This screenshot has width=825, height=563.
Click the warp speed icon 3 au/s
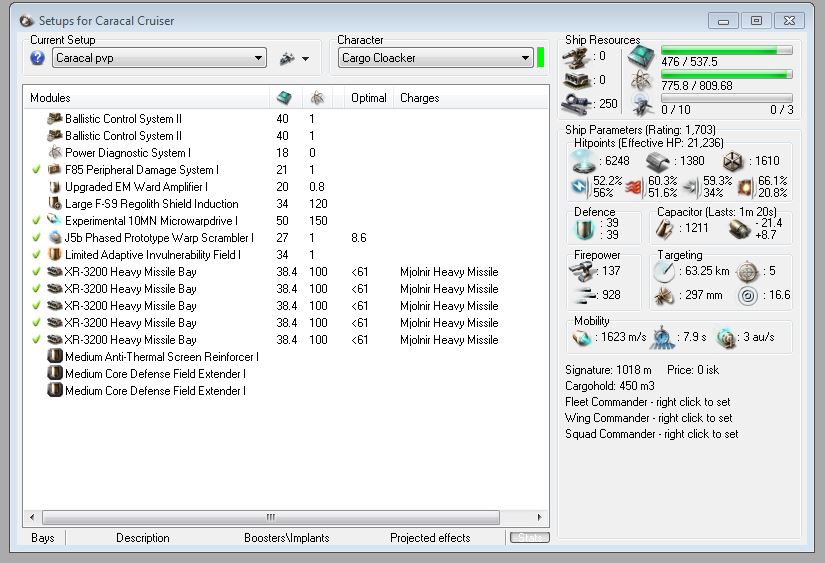click(x=727, y=338)
